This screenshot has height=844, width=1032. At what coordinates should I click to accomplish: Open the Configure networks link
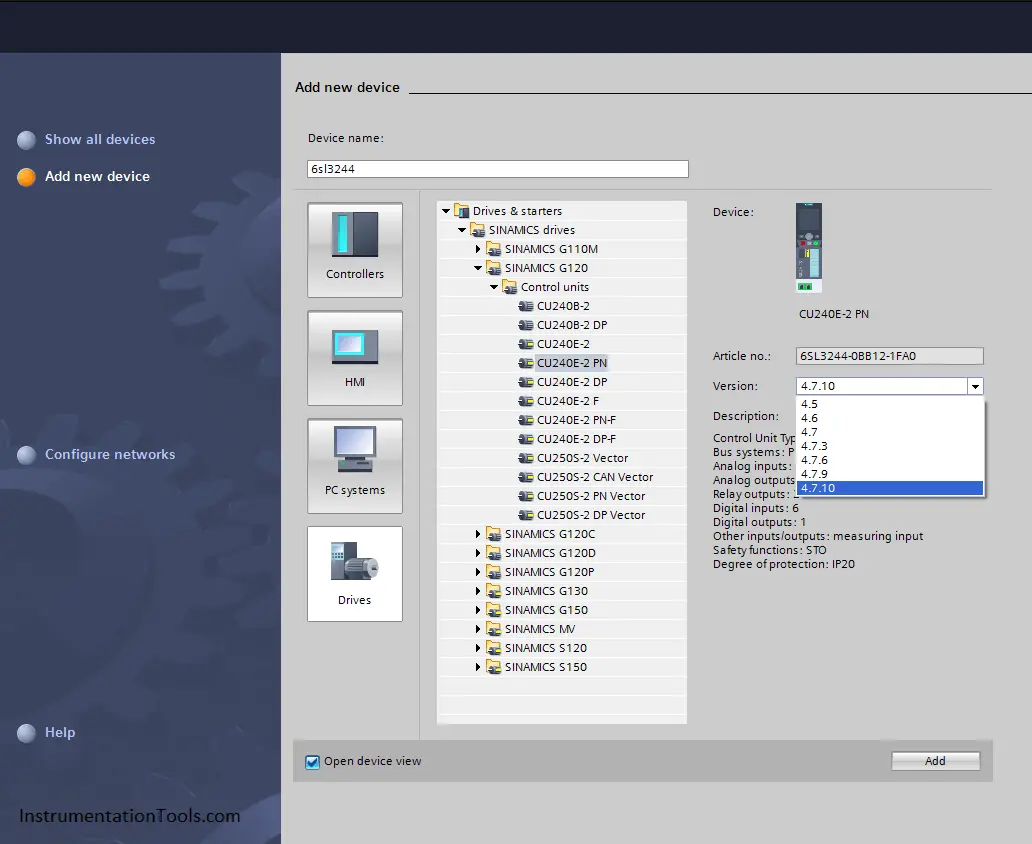click(110, 454)
